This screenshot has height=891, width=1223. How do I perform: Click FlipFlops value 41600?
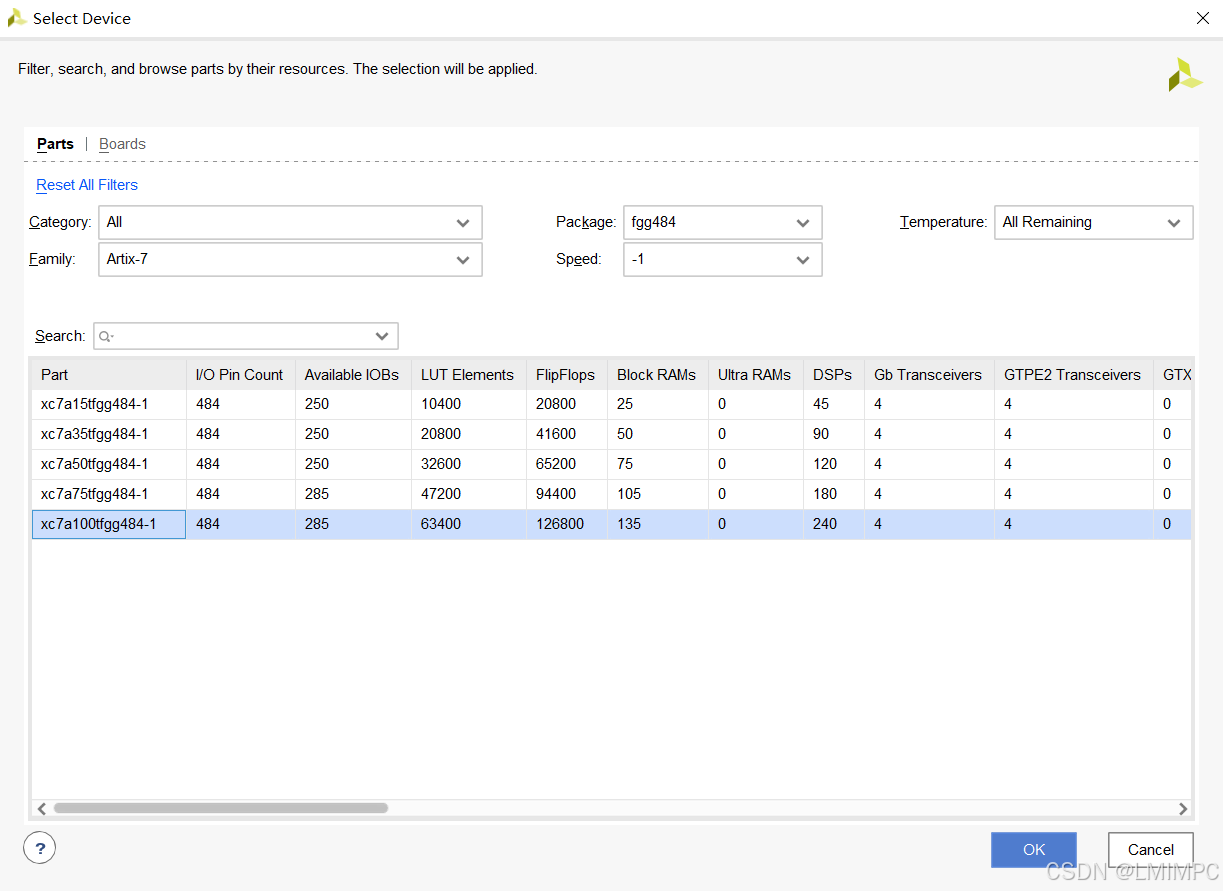[556, 434]
